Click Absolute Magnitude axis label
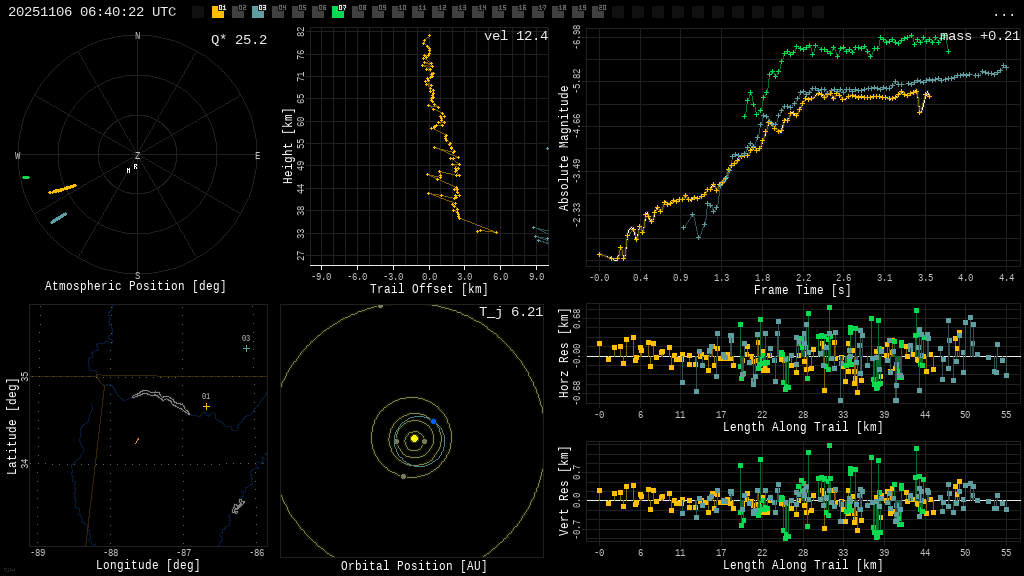1024x576 pixels. [x=564, y=148]
